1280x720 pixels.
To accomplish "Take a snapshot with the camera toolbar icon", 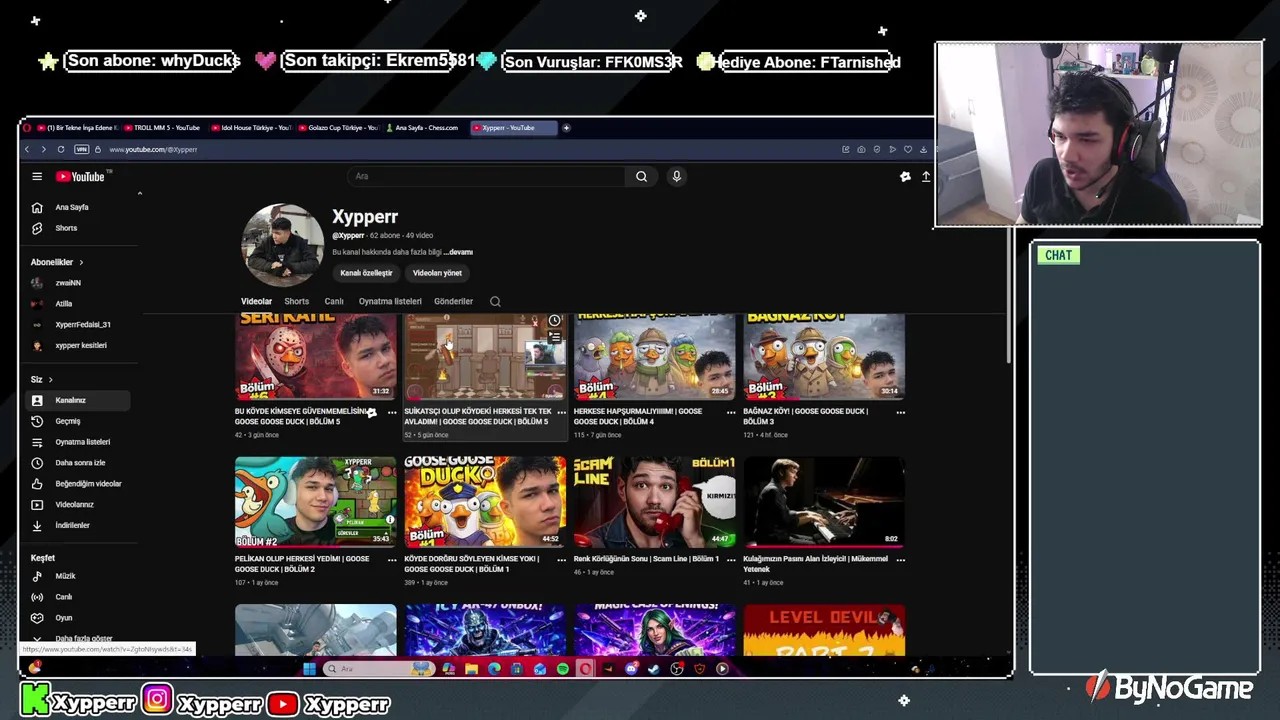I will pyautogui.click(x=861, y=149).
